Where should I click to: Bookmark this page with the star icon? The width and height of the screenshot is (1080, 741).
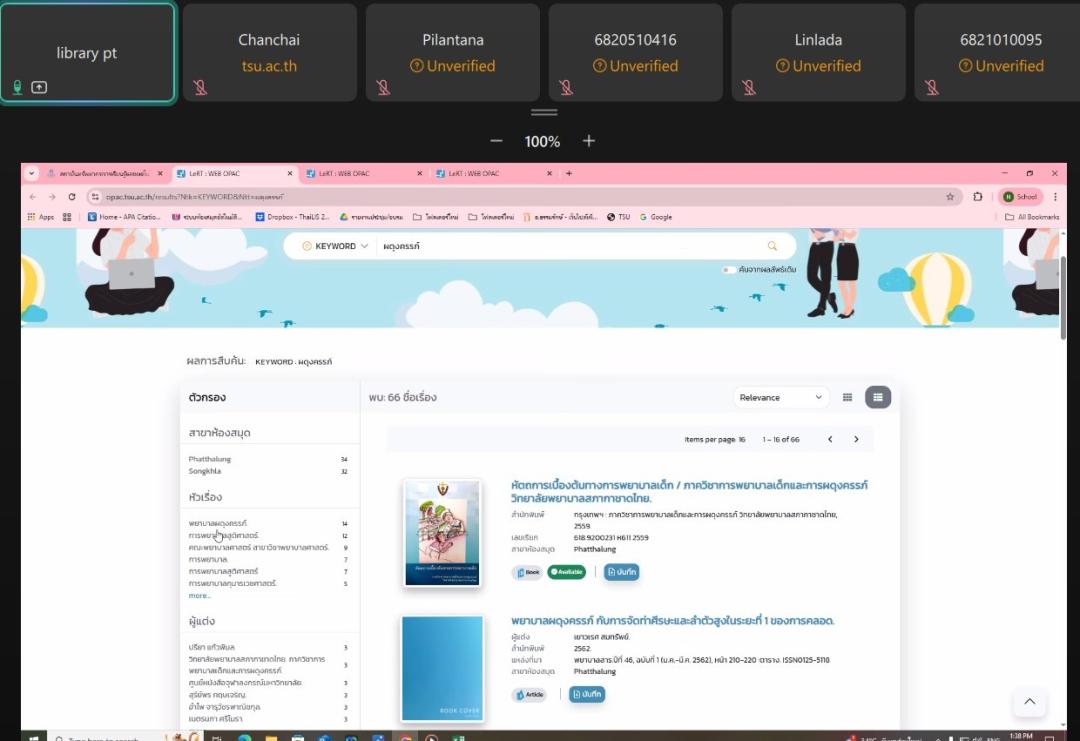[x=950, y=197]
